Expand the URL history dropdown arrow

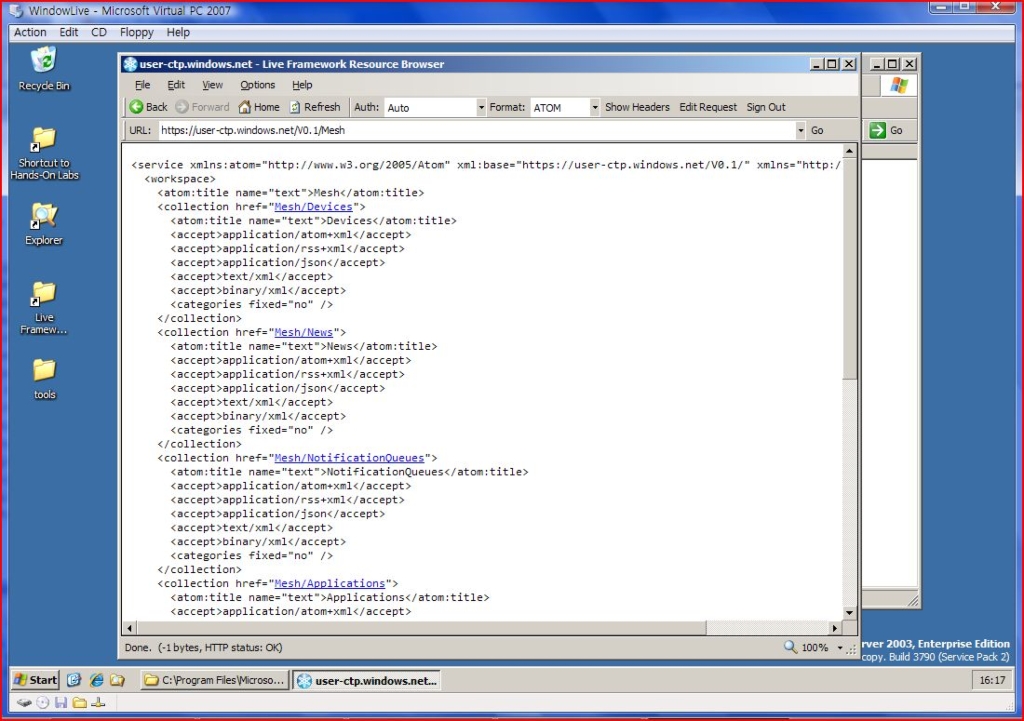coord(800,131)
